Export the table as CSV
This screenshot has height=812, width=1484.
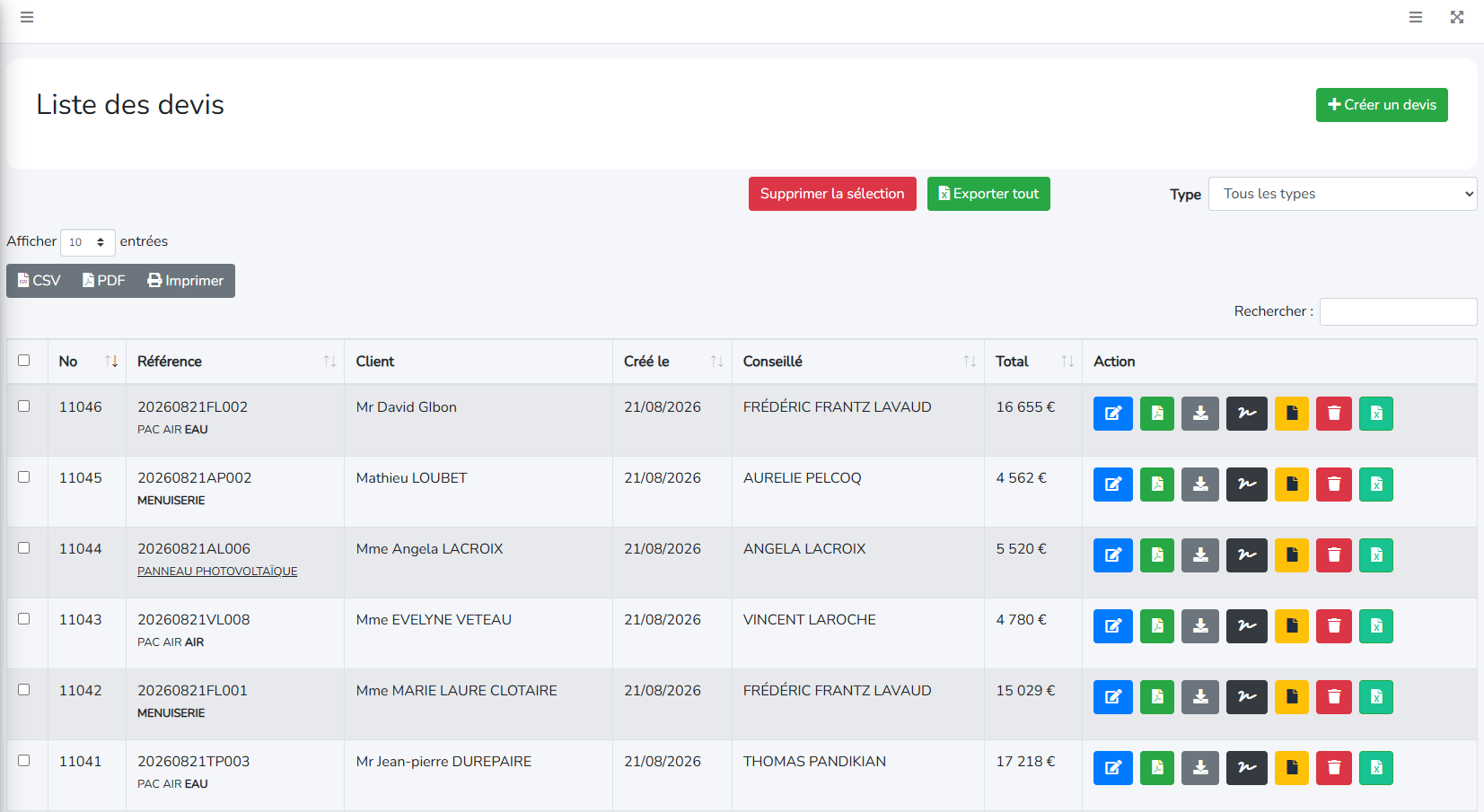(x=39, y=281)
